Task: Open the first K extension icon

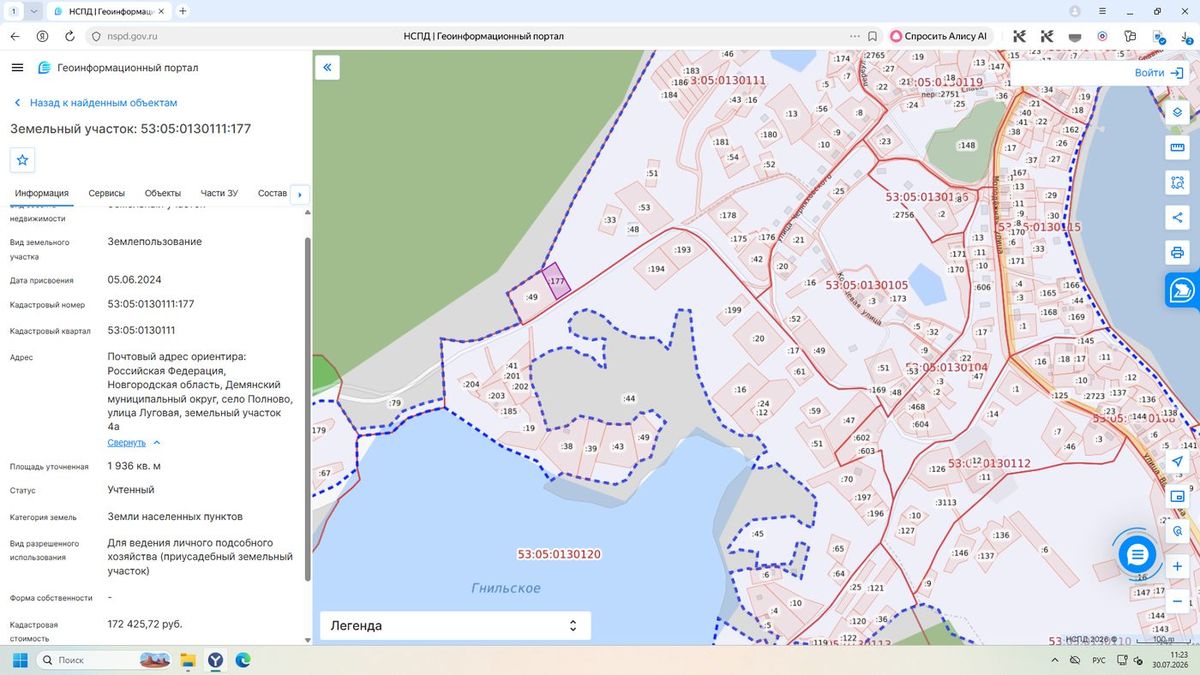Action: tap(1020, 36)
